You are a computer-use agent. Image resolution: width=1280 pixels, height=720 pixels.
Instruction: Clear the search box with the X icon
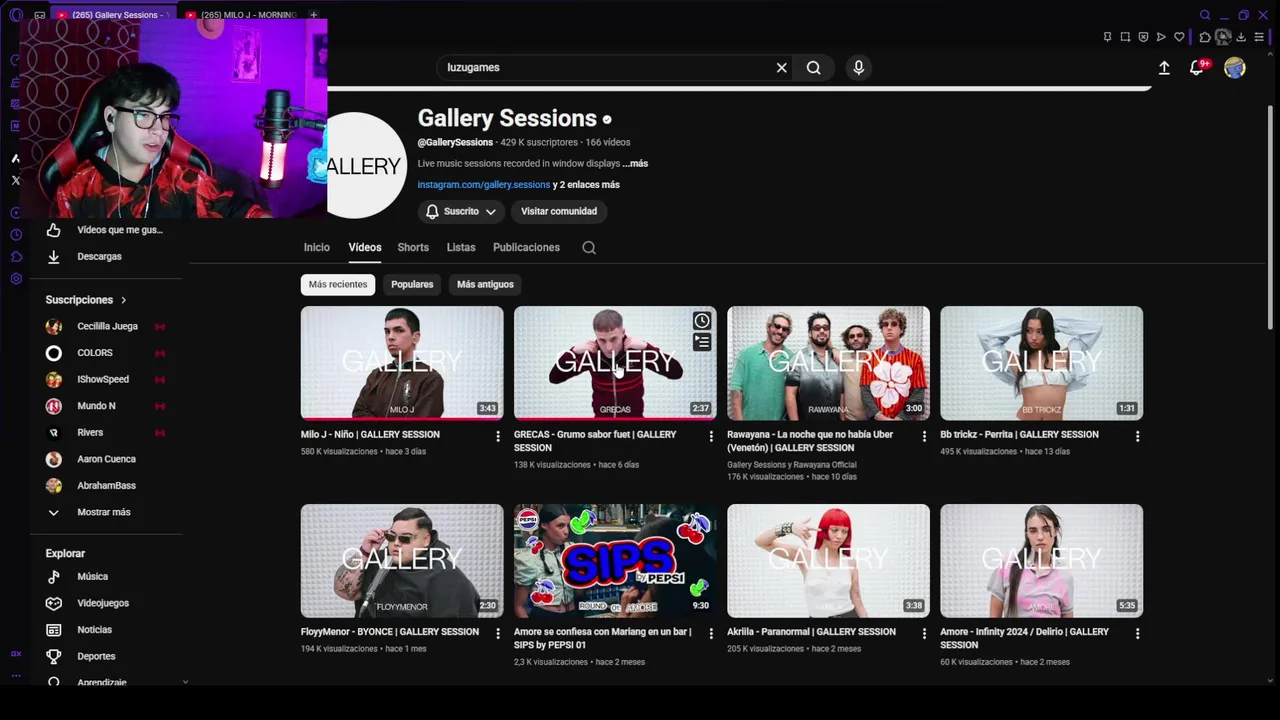click(782, 67)
